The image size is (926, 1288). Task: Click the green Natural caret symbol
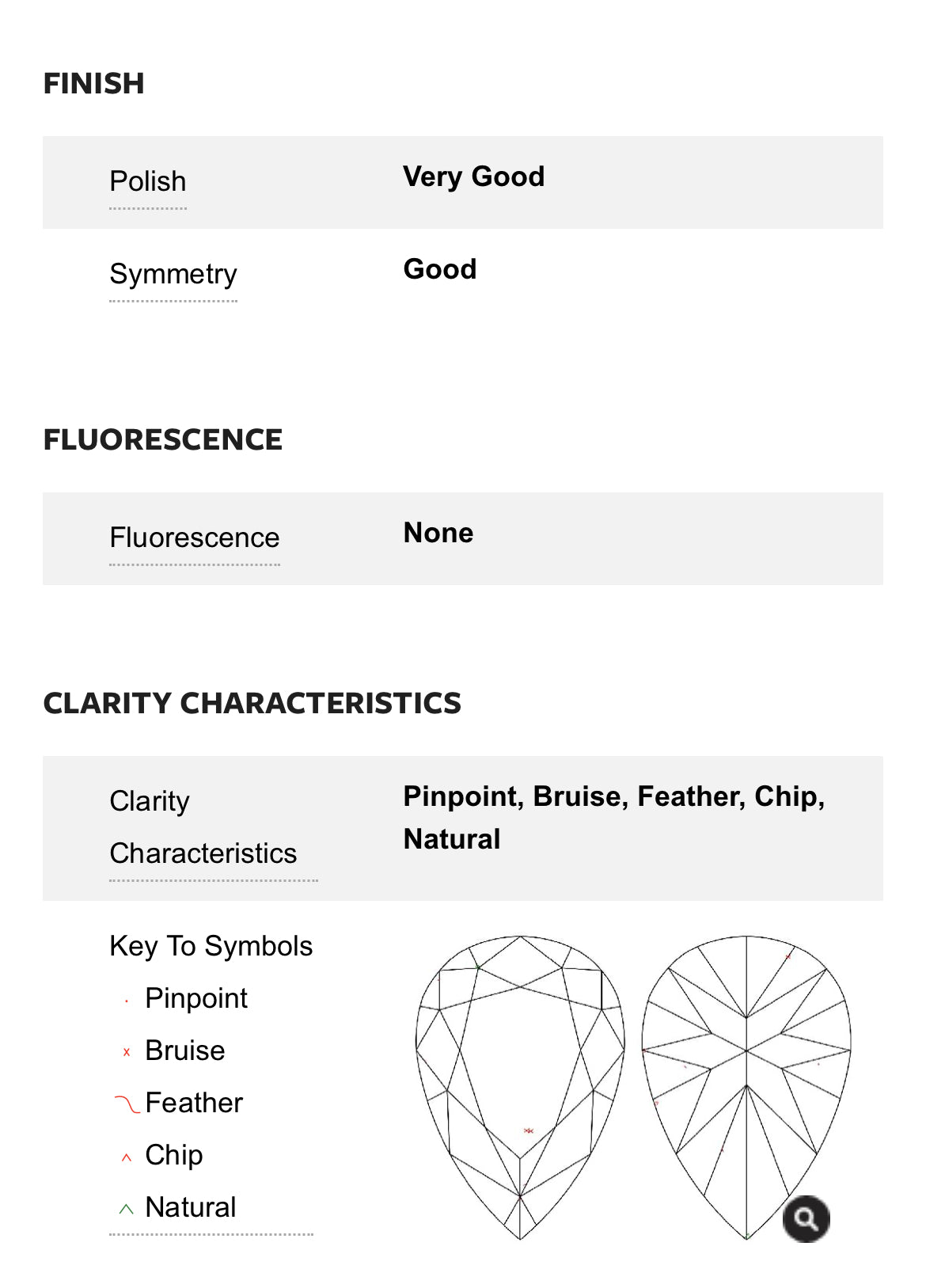127,1209
